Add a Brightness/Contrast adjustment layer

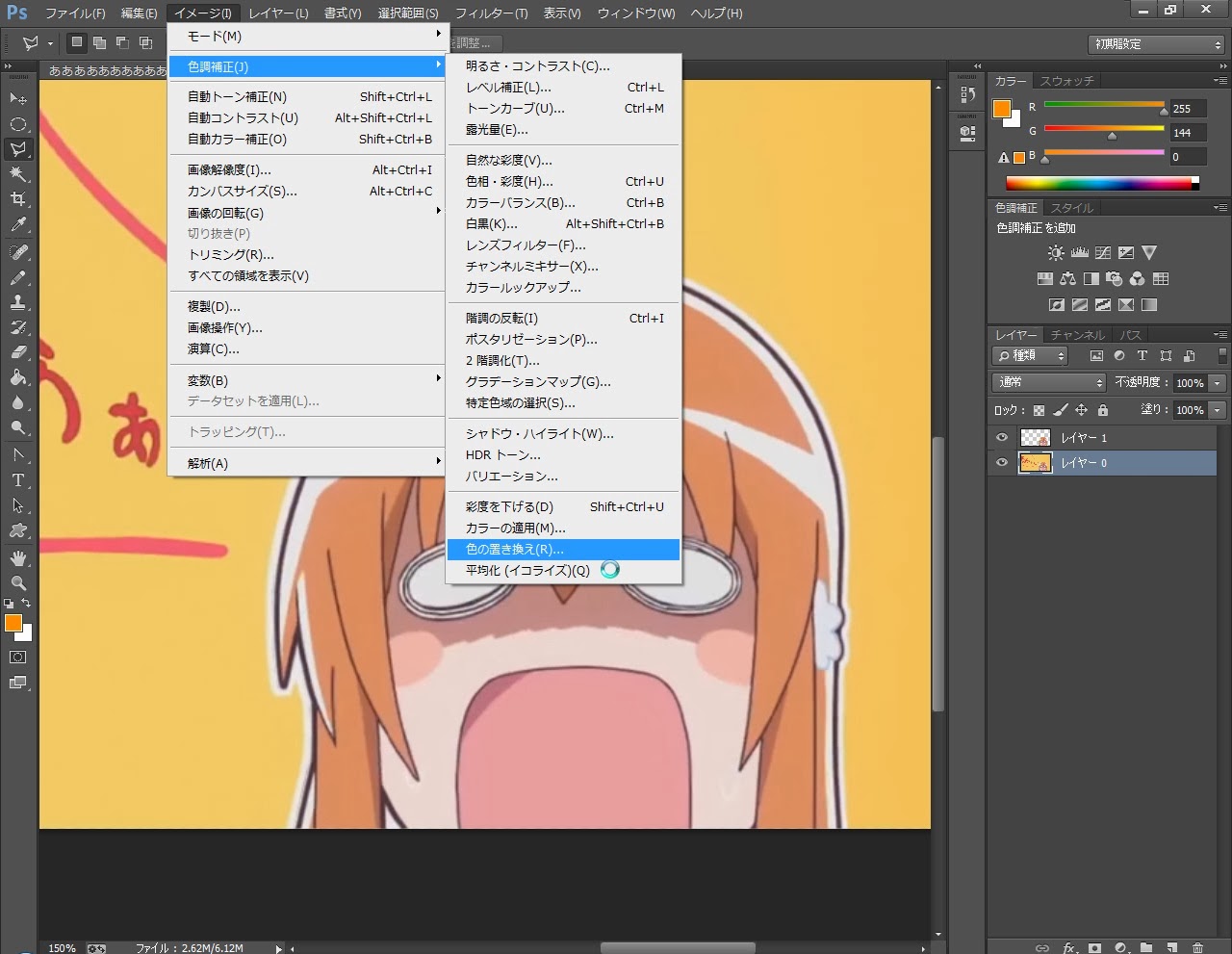pyautogui.click(x=1056, y=253)
